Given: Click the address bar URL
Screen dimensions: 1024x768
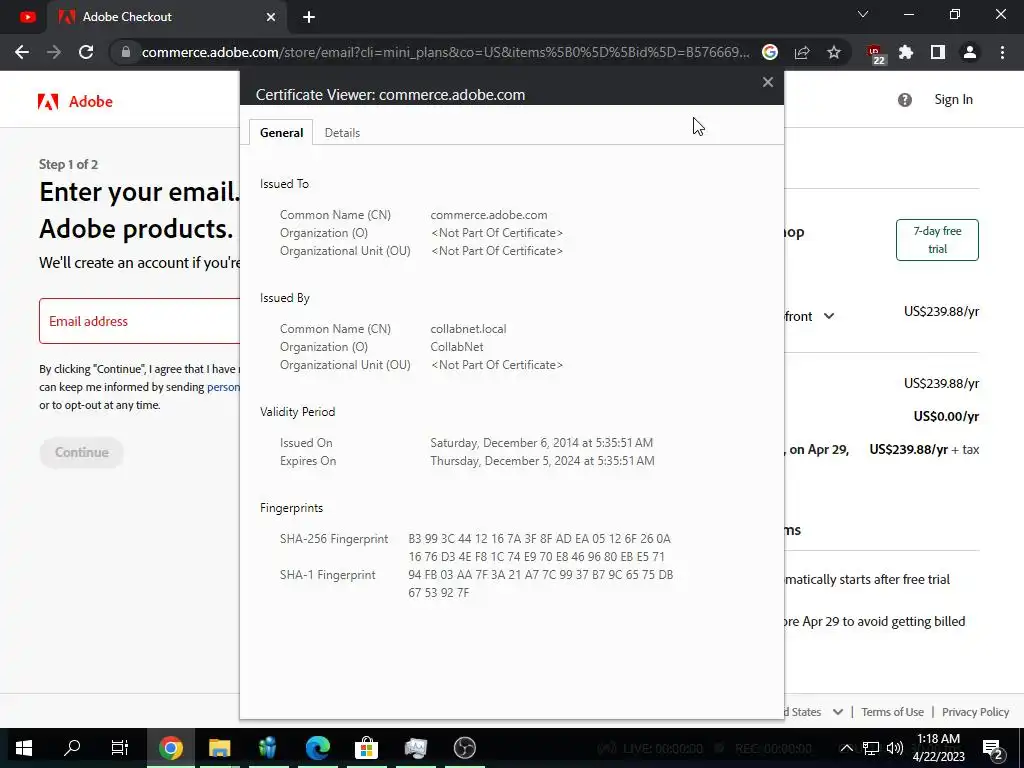Looking at the screenshot, I should (446, 52).
